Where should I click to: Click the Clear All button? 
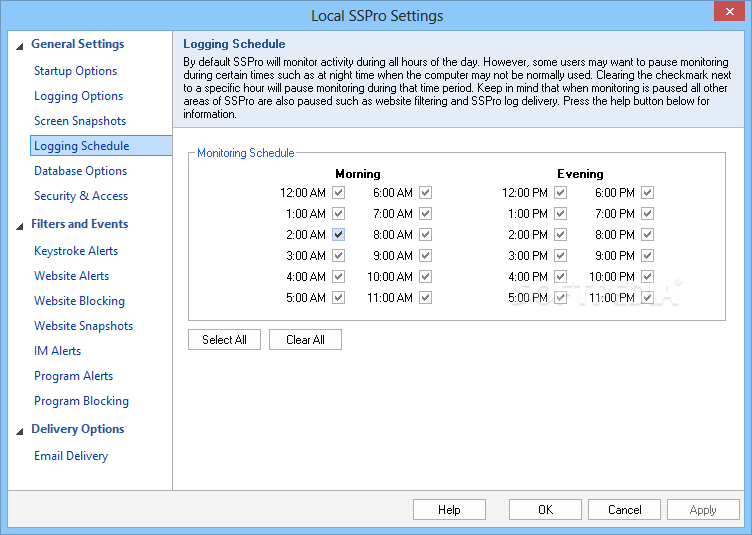(306, 339)
